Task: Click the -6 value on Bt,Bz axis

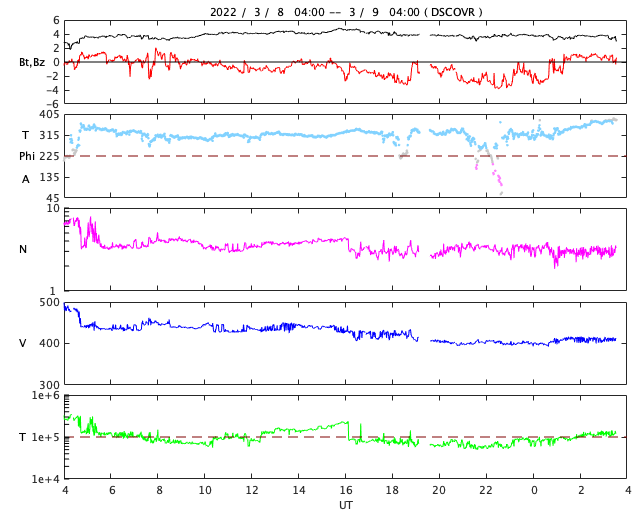Action: [53, 104]
